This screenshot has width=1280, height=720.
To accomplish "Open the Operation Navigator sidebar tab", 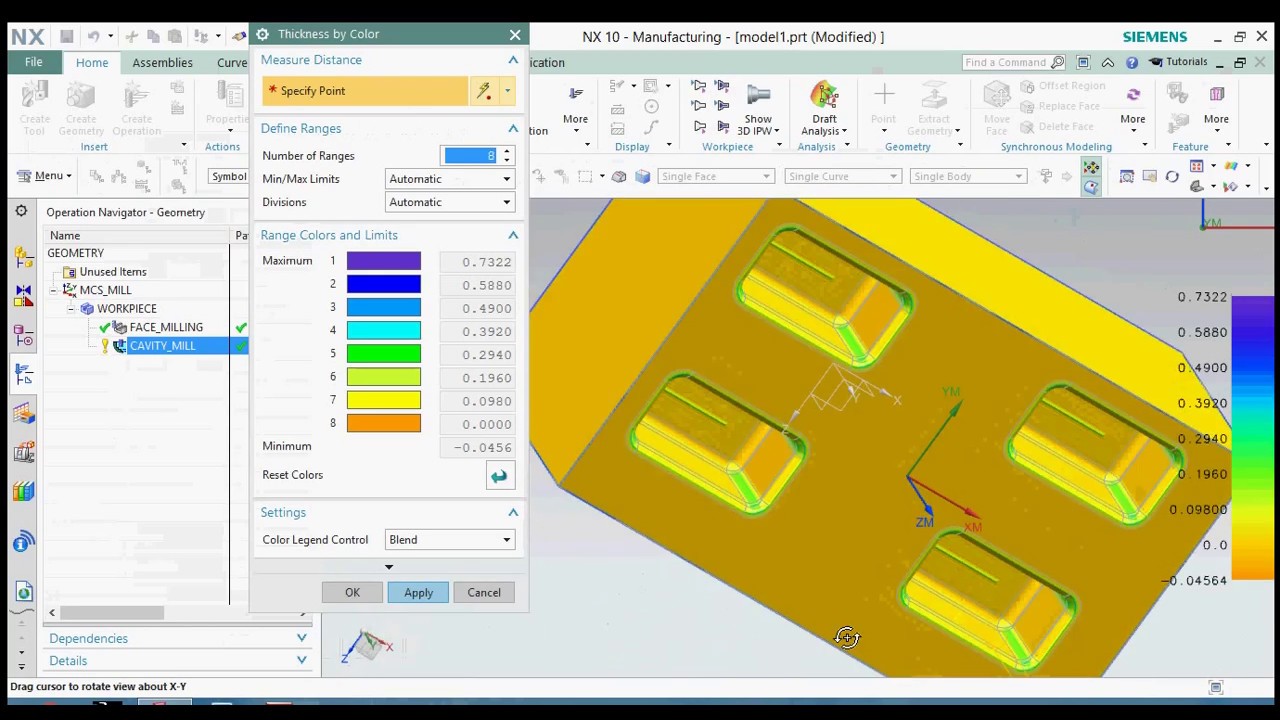I will coord(24,375).
